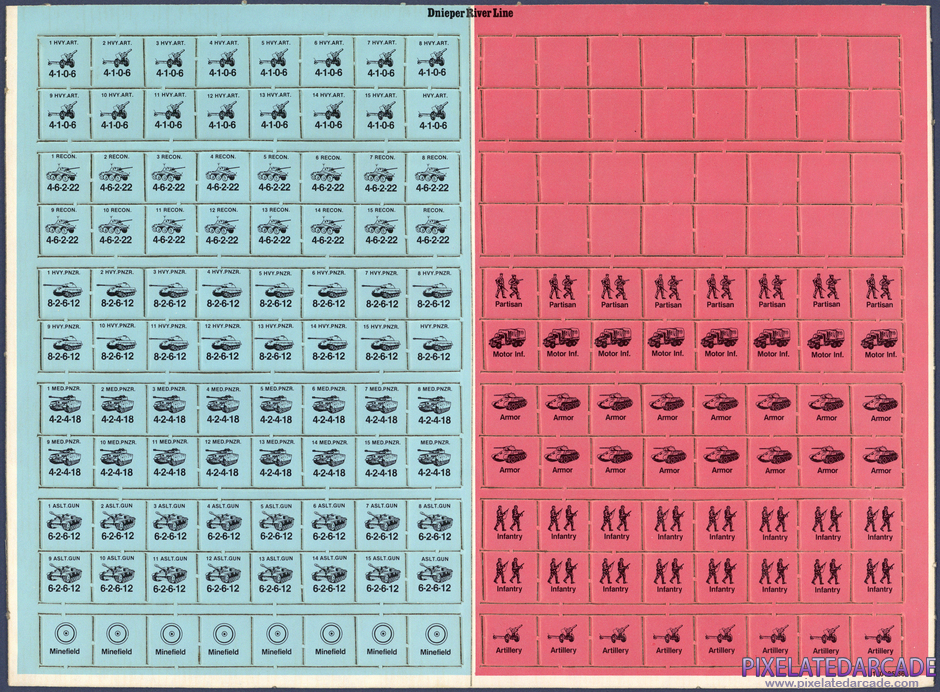The width and height of the screenshot is (940, 692).
Task: Select the 1 ASLT.GUN counter
Action: [x=64, y=524]
